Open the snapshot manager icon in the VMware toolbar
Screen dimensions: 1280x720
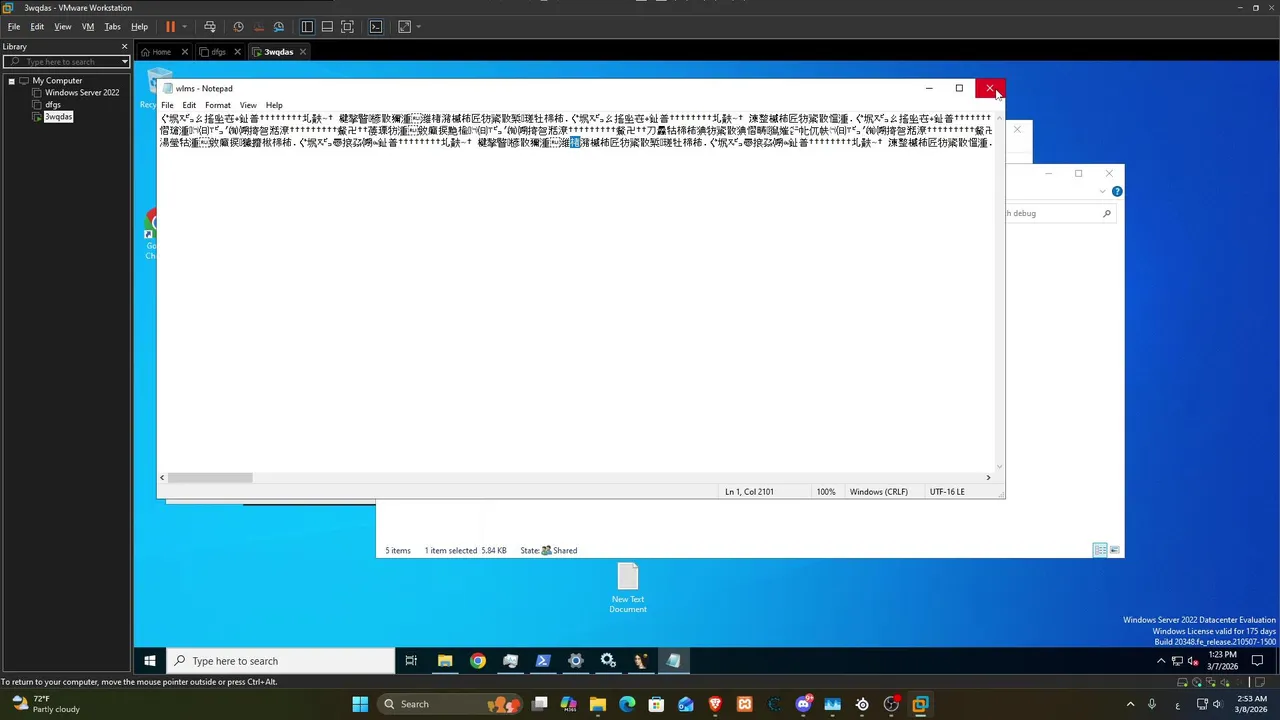click(x=279, y=27)
